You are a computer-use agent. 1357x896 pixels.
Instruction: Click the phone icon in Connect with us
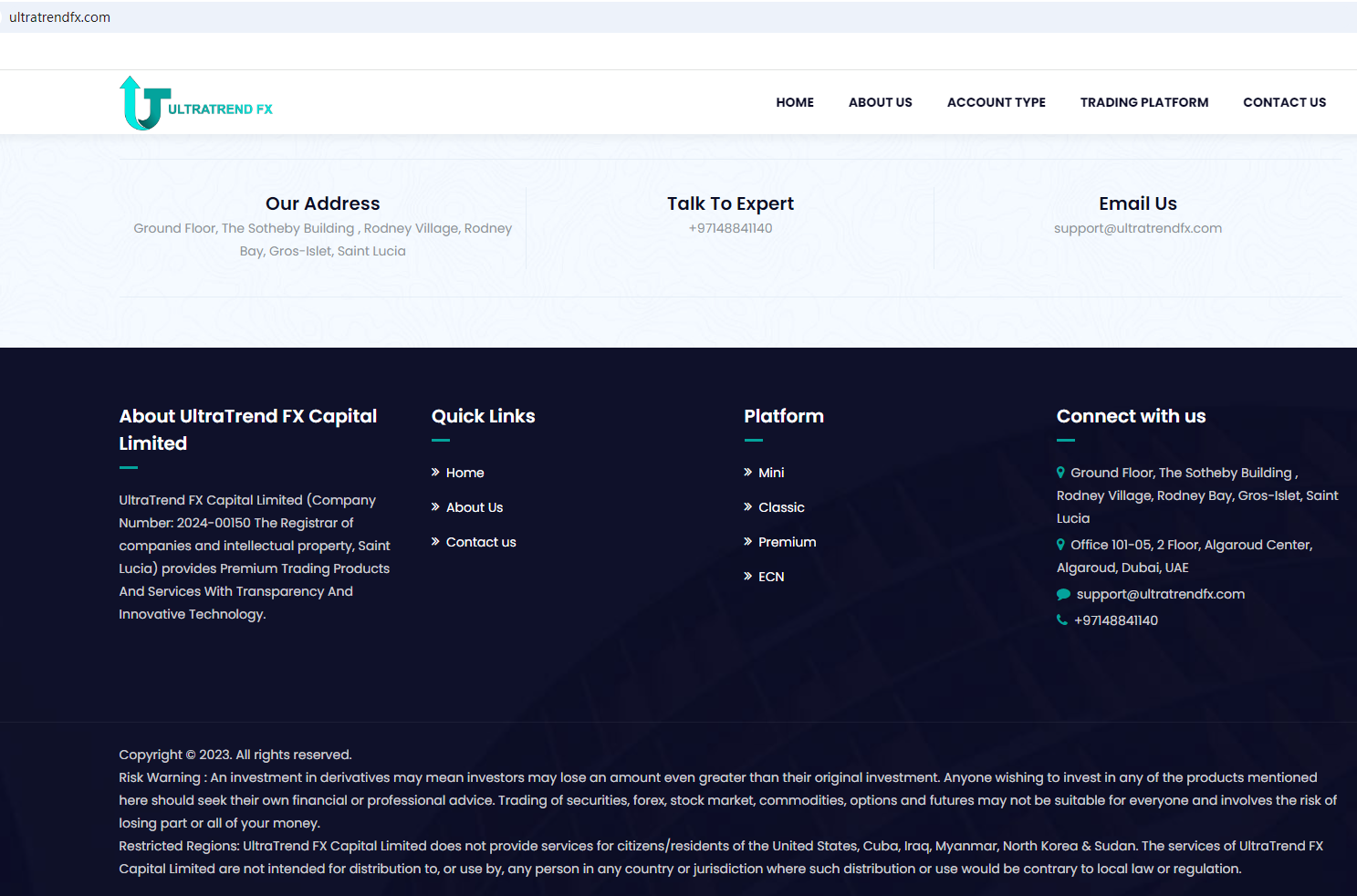pyautogui.click(x=1062, y=620)
